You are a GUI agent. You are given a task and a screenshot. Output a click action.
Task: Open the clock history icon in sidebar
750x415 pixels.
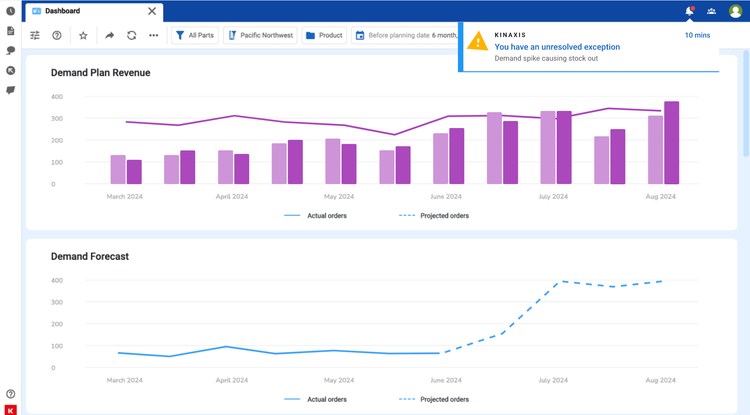11,11
